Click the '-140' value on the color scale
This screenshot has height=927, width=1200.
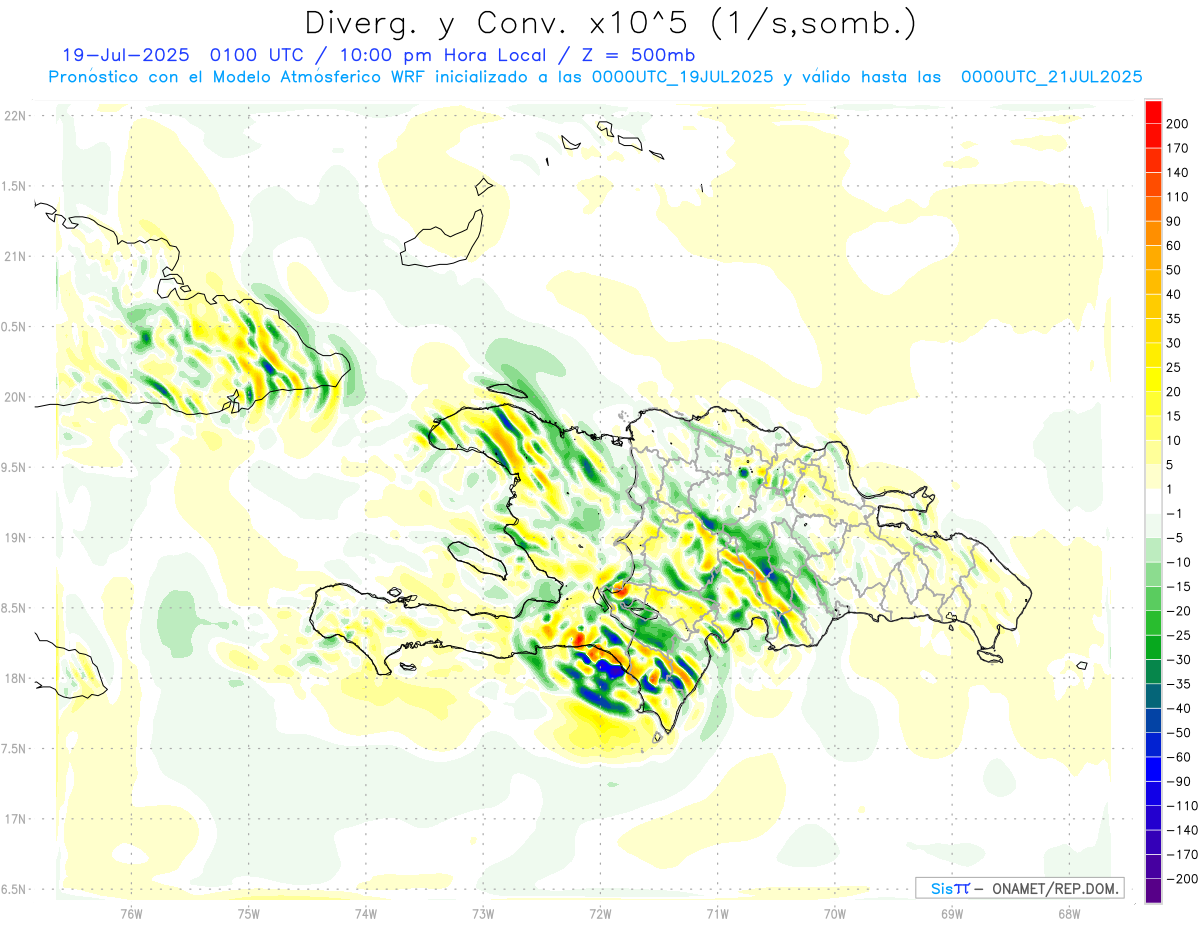1181,830
